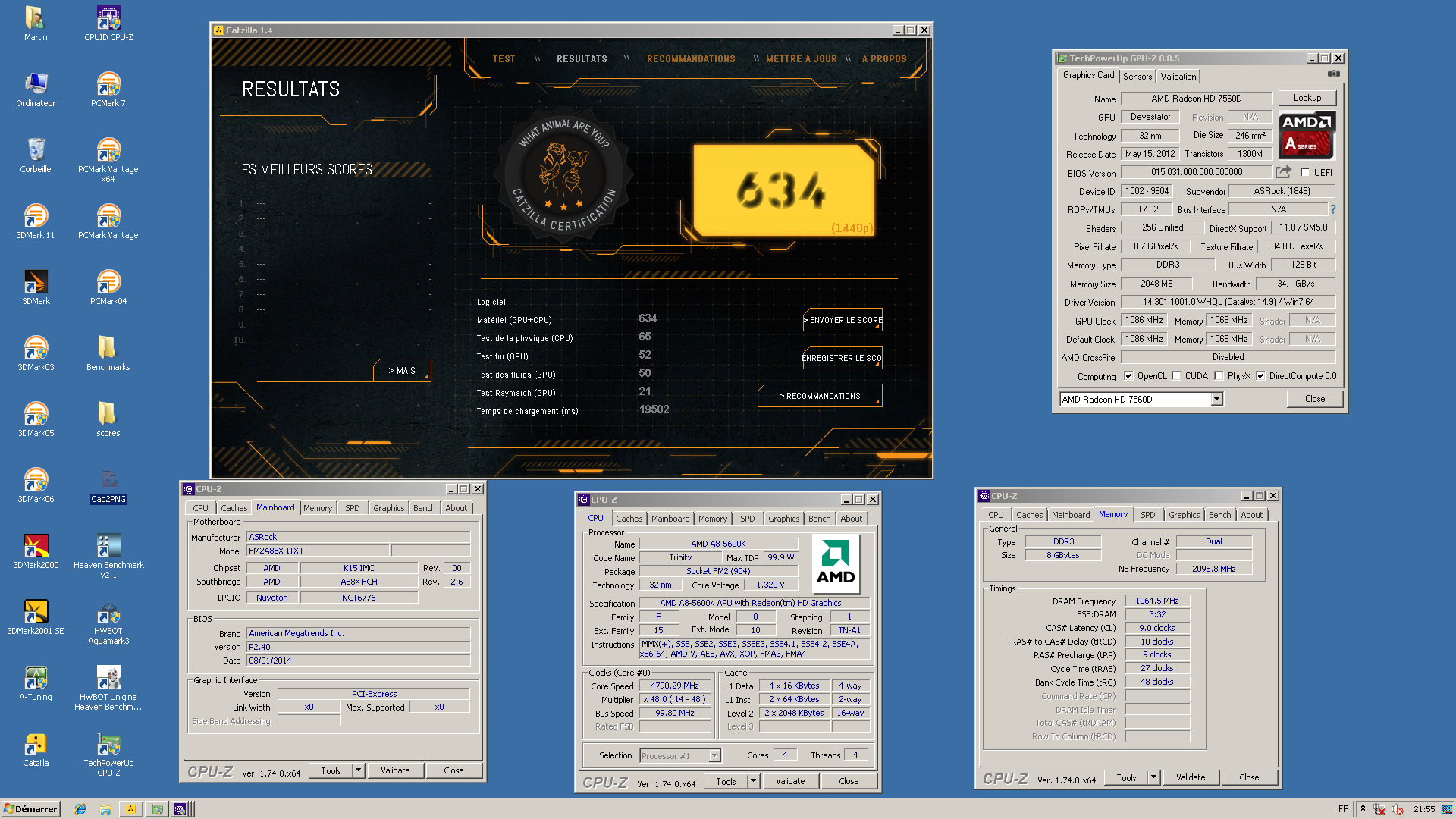
Task: Click the Bus Interface question mark in GPU-Z
Action: [1332, 209]
